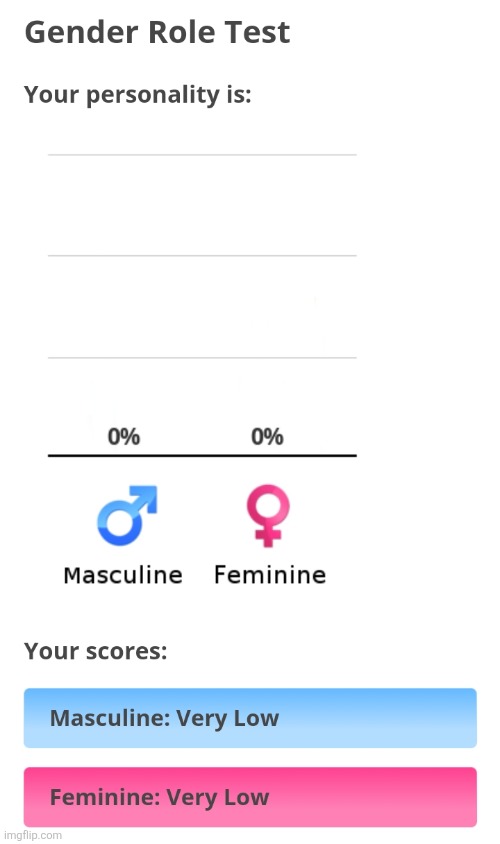Click the Your scores heading
This screenshot has width=500, height=844.
[x=96, y=651]
